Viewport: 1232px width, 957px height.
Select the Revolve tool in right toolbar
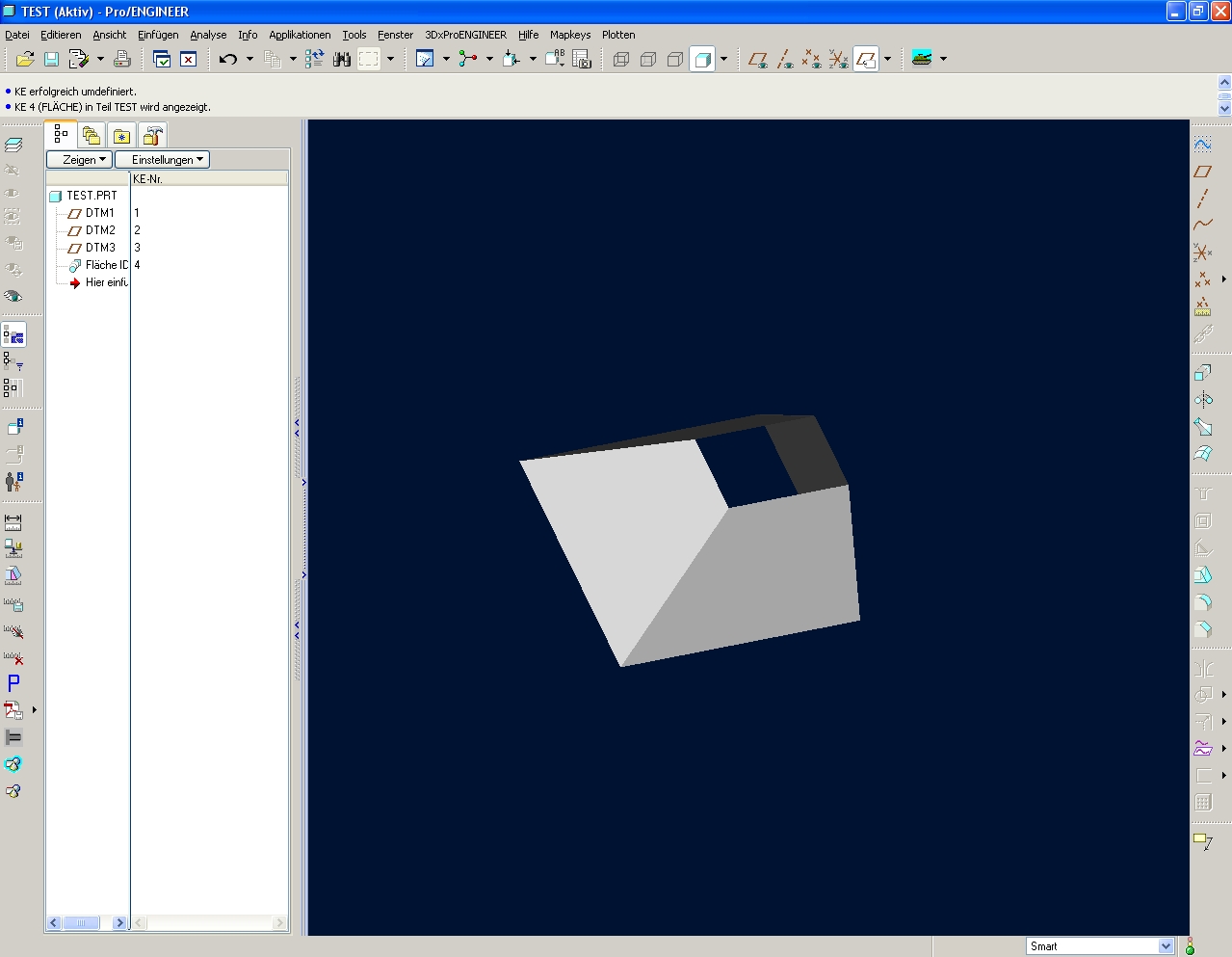click(1203, 400)
